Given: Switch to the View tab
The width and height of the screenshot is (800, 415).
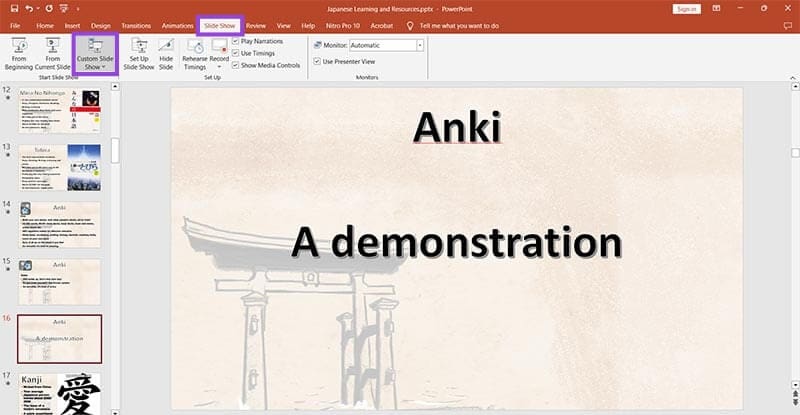Looking at the screenshot, I should click(x=284, y=26).
